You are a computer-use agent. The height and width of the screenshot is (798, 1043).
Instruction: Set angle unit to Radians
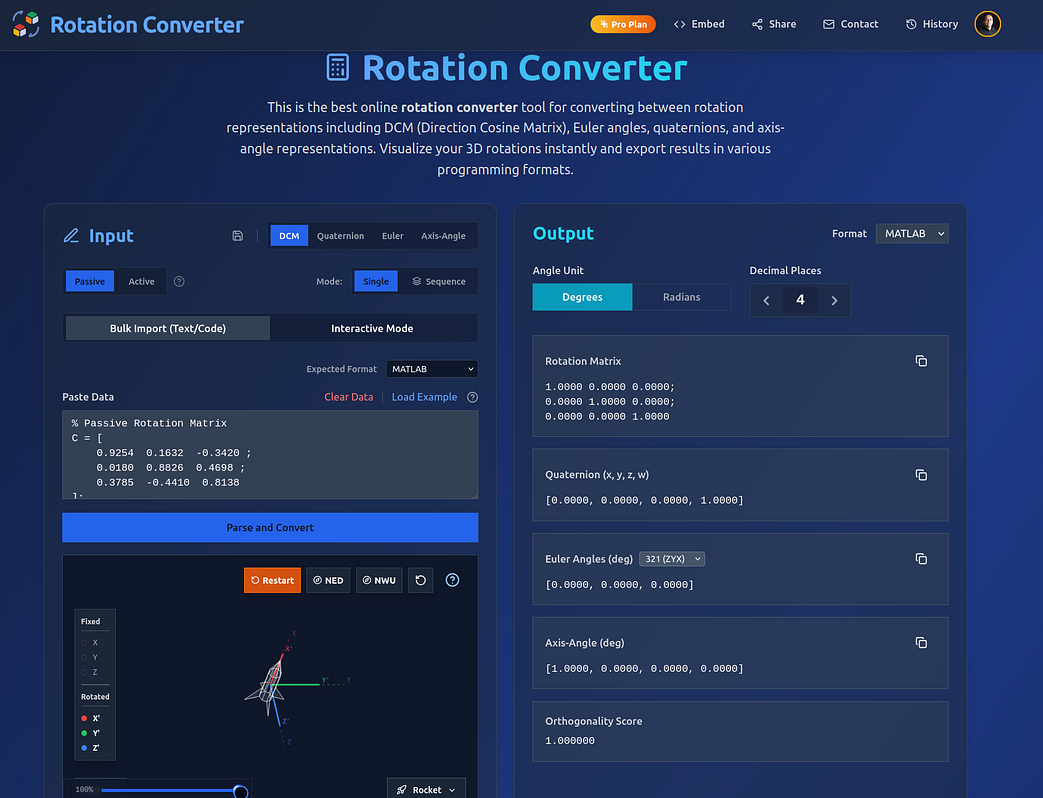(x=681, y=297)
